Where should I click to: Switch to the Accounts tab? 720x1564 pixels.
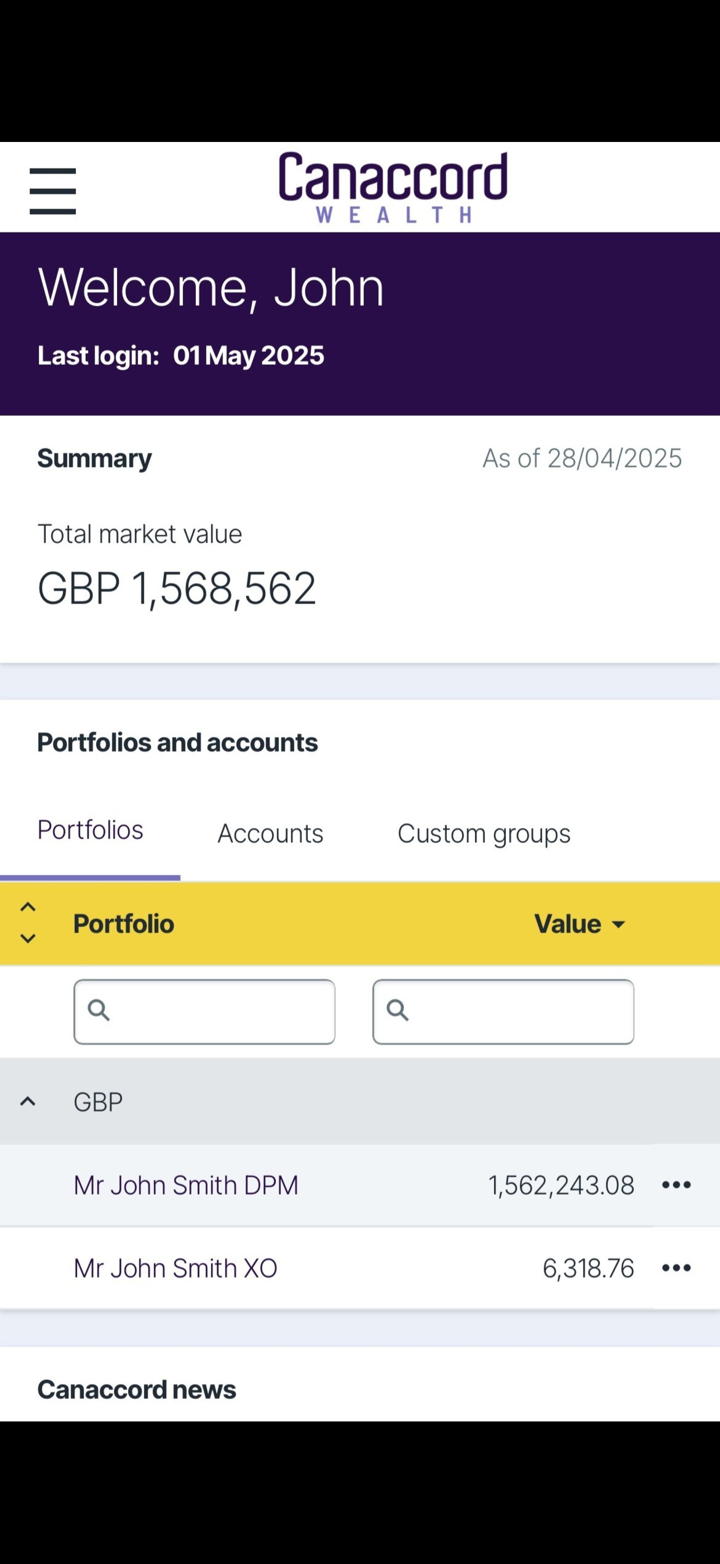tap(270, 834)
